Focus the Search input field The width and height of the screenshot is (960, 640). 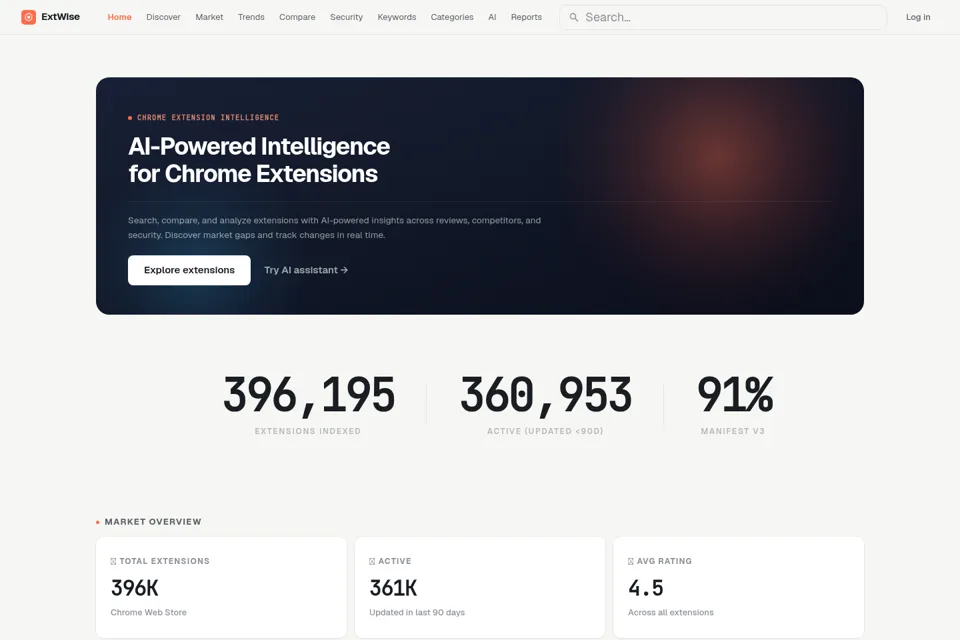point(723,17)
